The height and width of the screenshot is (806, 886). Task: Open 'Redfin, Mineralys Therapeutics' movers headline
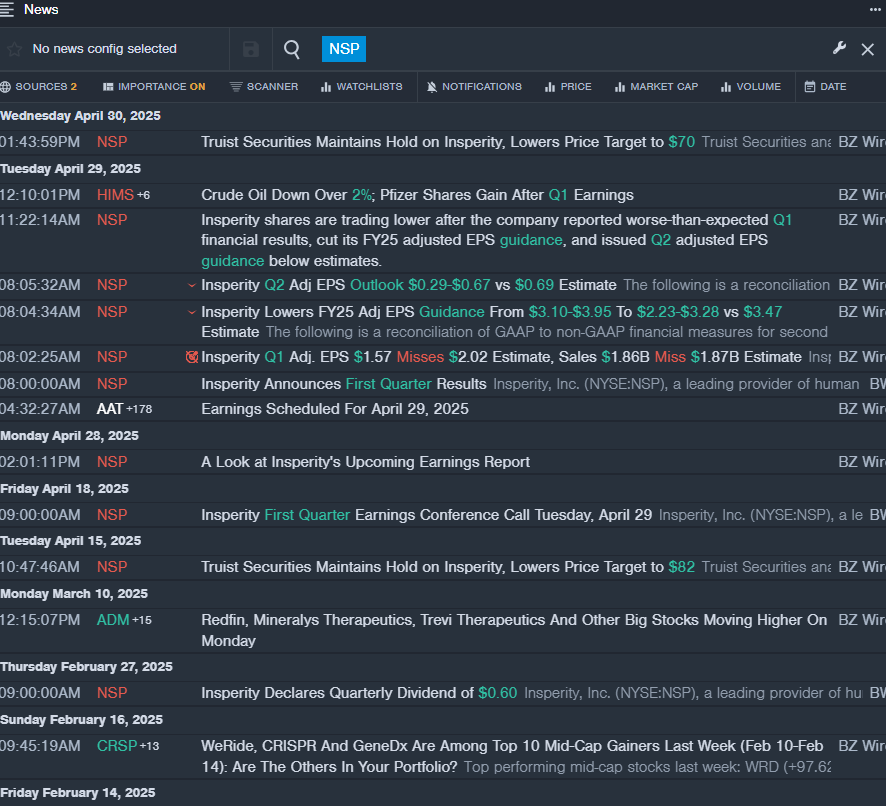tap(514, 630)
